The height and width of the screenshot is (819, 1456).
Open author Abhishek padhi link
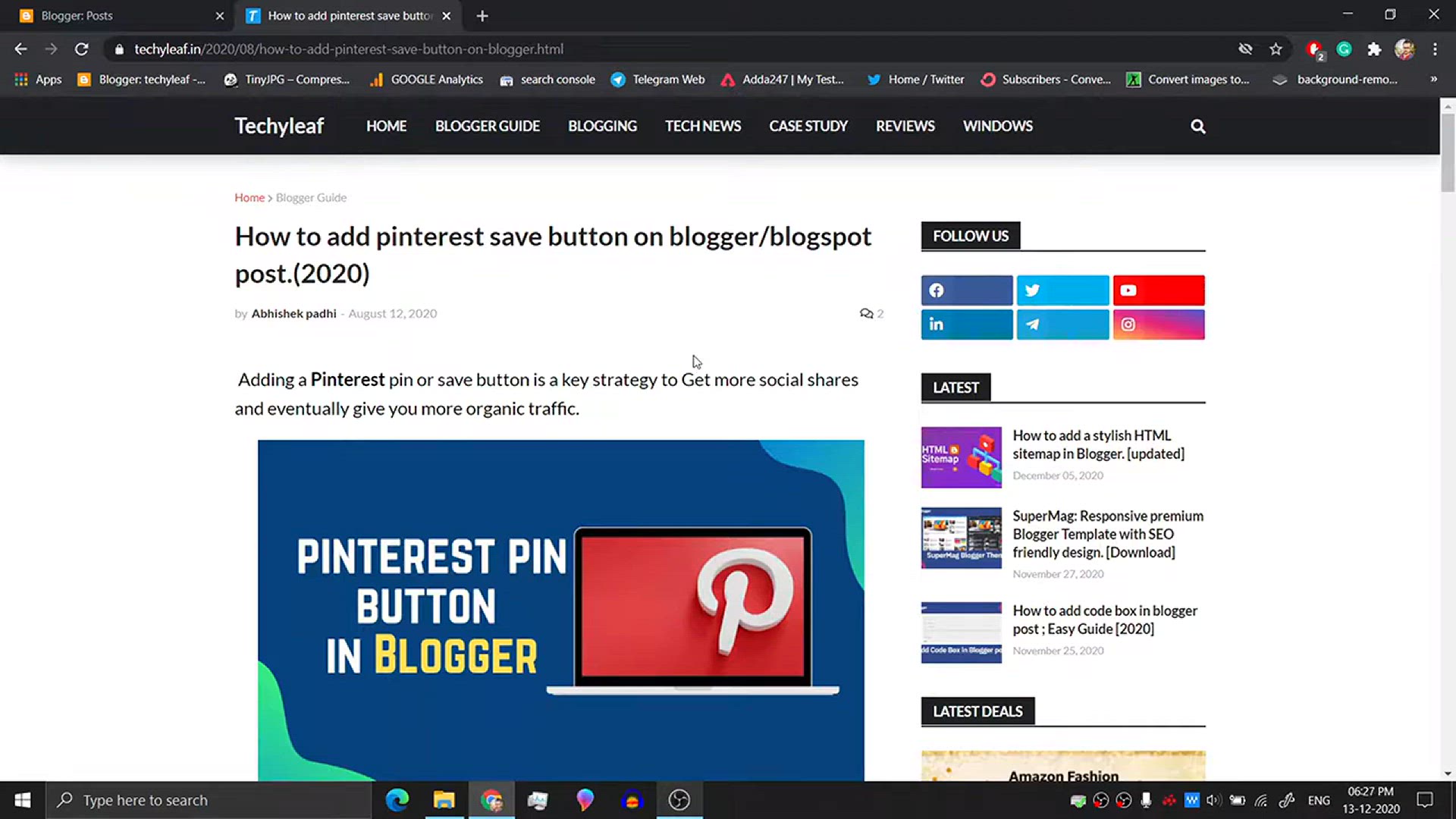pos(293,313)
